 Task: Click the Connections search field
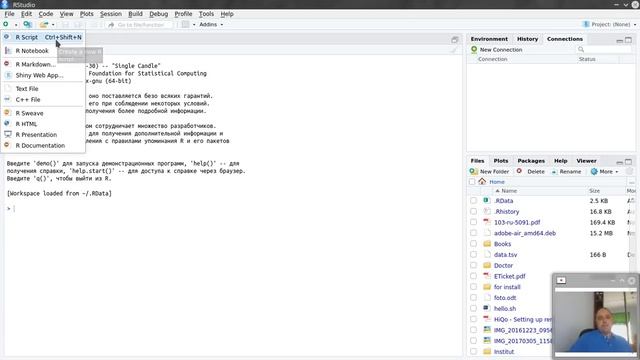click(x=603, y=49)
